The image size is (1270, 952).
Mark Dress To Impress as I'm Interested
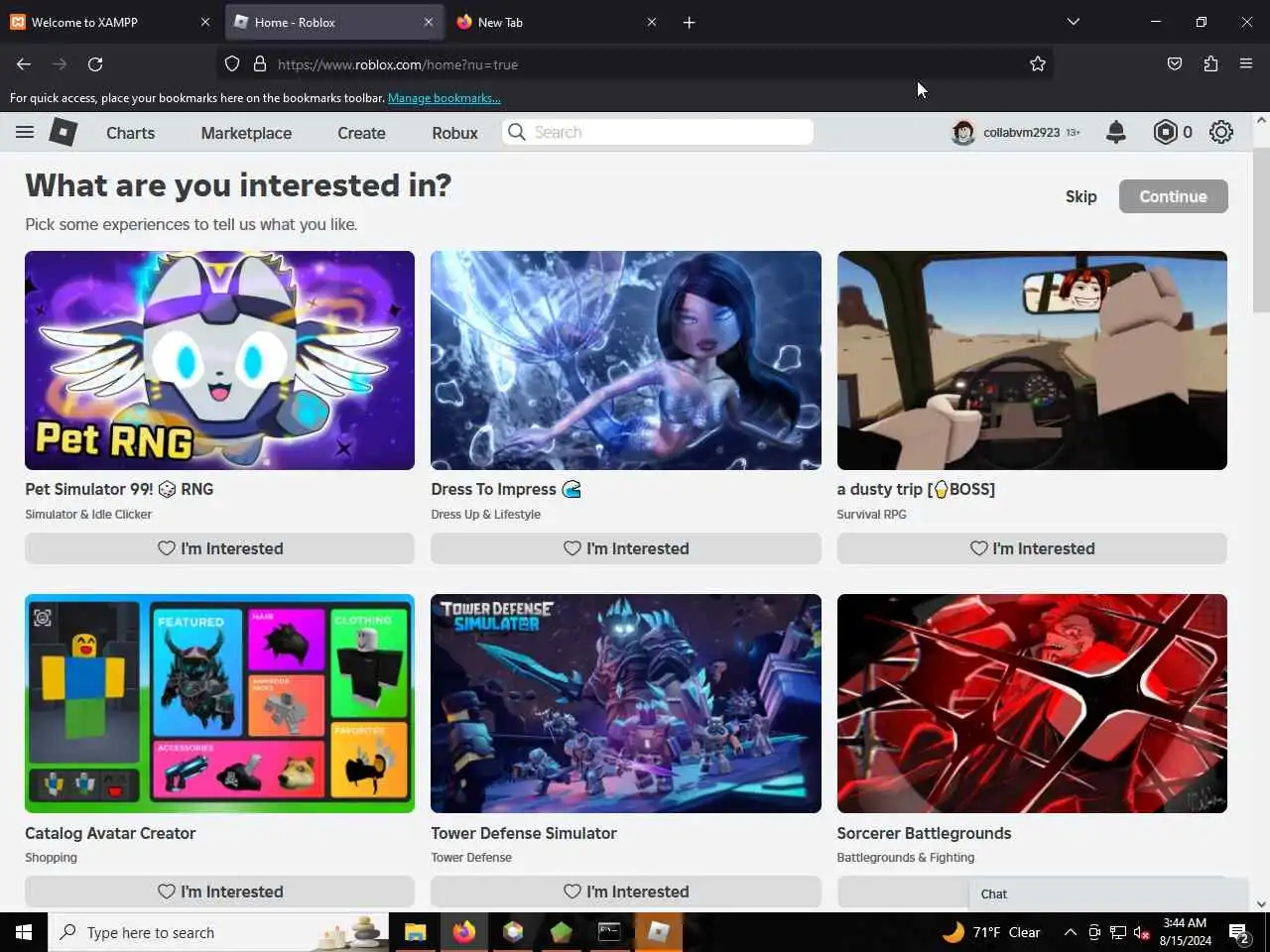(626, 548)
